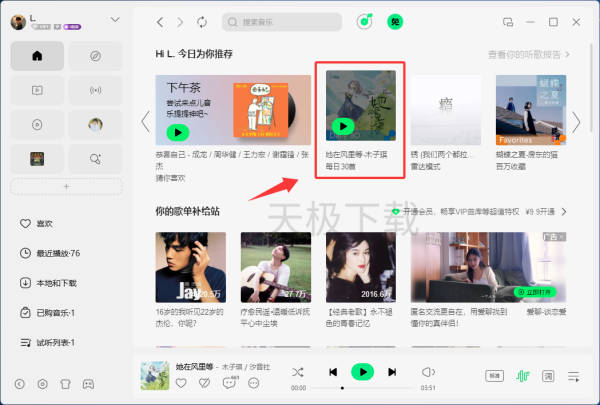The image size is (600, 405).
Task: Toggle the shuffle playback mode
Action: tap(298, 372)
